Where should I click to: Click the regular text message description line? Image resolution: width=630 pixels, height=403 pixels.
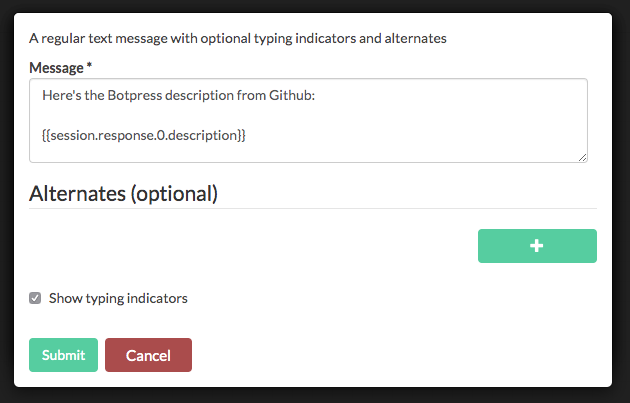pyautogui.click(x=237, y=38)
